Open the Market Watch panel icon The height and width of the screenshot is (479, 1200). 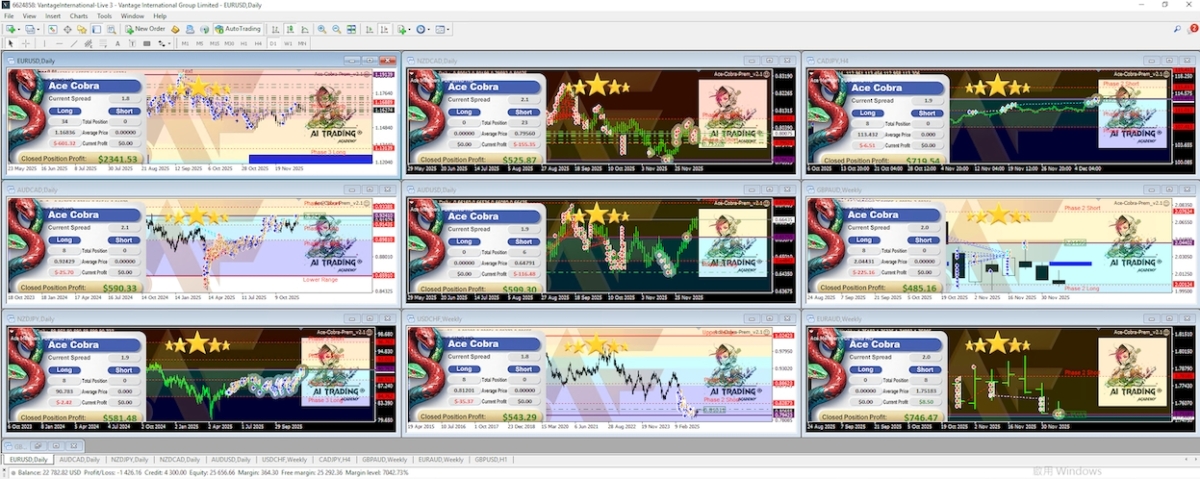click(52, 29)
